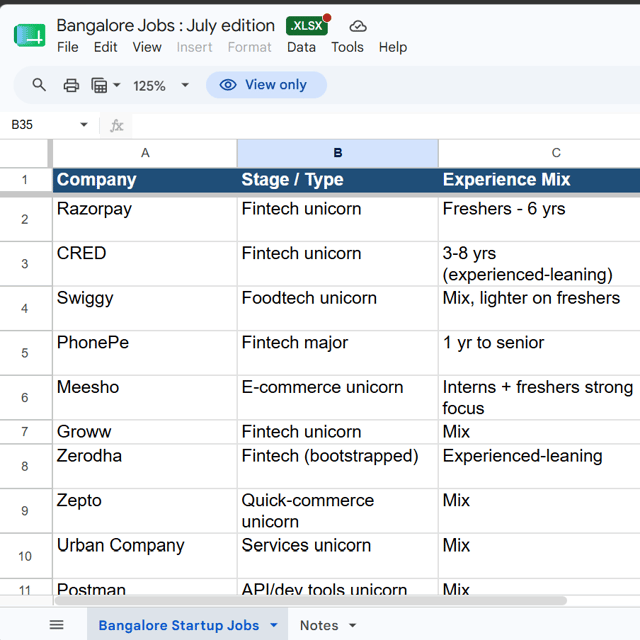The height and width of the screenshot is (640, 640).
Task: Click the select-all corner box
Action: [x=25, y=153]
